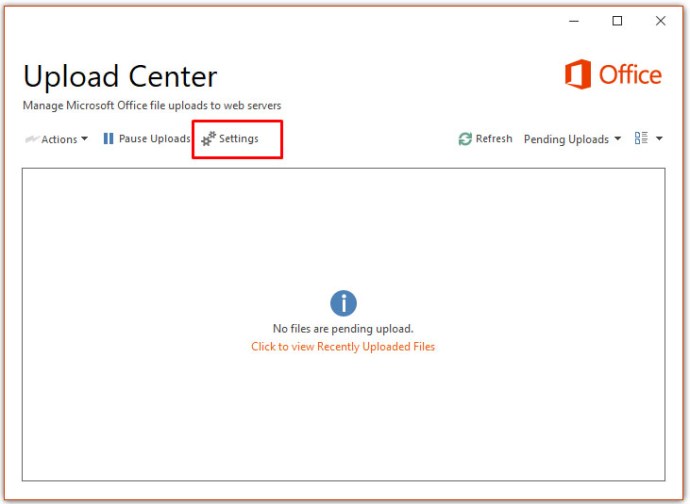
Task: Click the Office logo
Action: pos(613,74)
